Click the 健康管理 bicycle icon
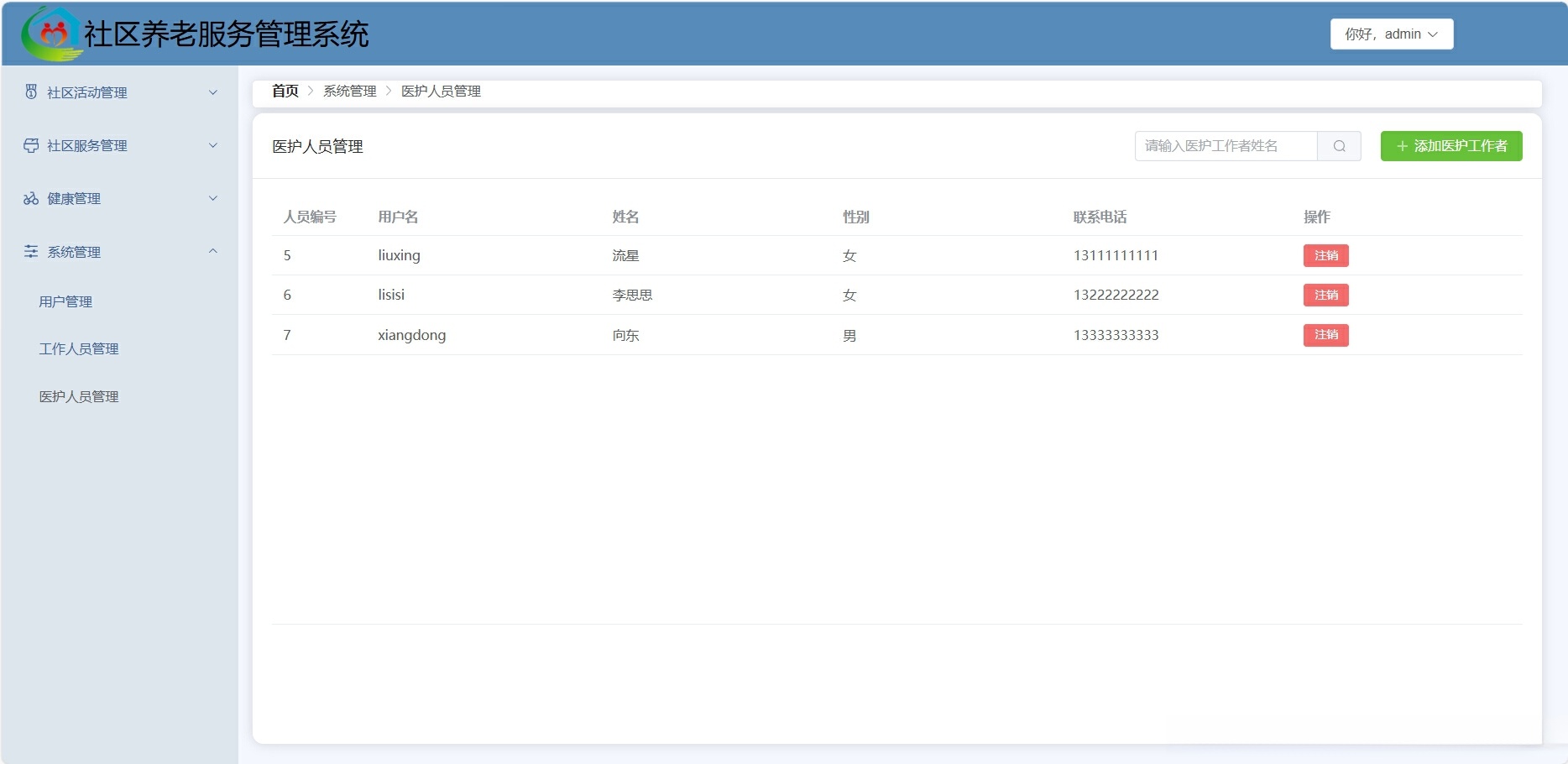This screenshot has height=764, width=1568. point(31,198)
